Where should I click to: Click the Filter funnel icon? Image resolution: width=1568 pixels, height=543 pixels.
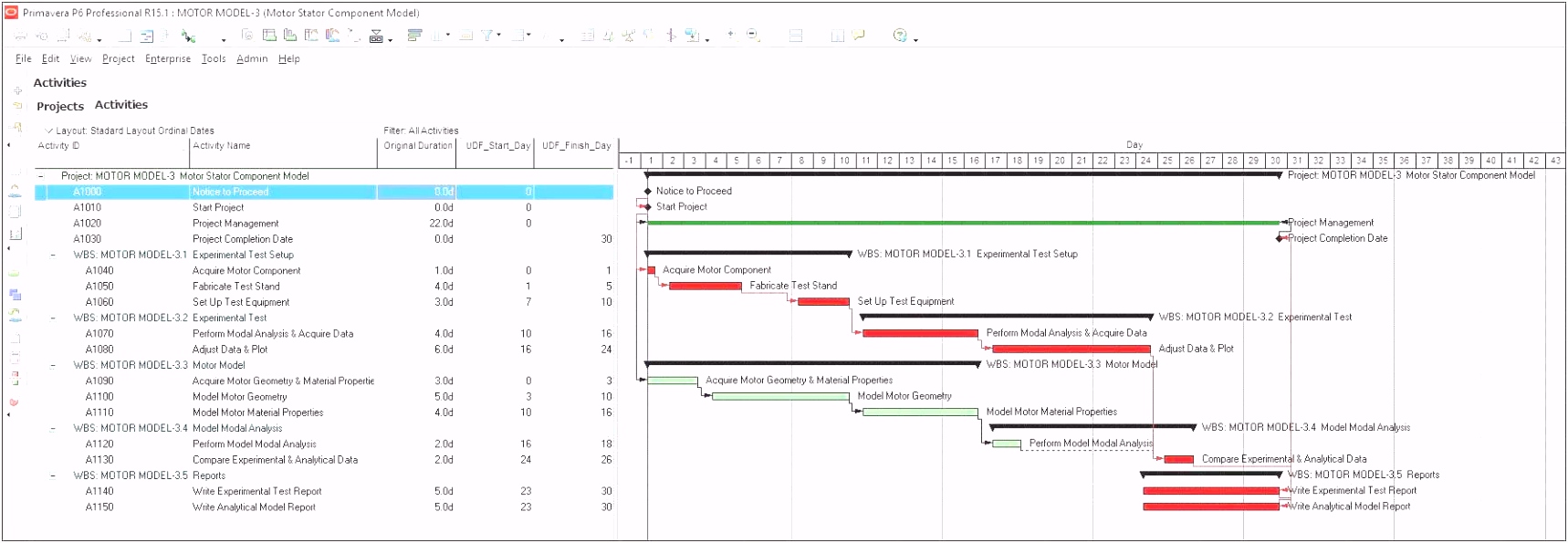coord(487,35)
